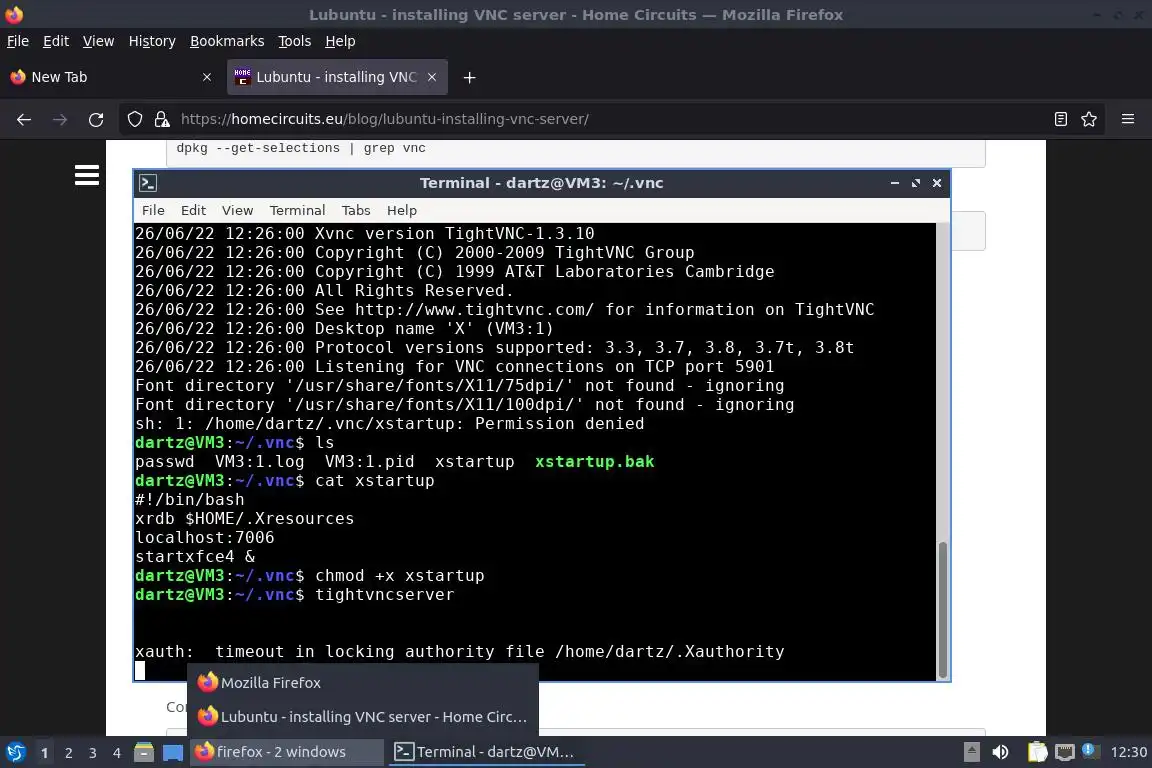The image size is (1152, 768).
Task: Open the Bookmarks menu
Action: pyautogui.click(x=227, y=41)
